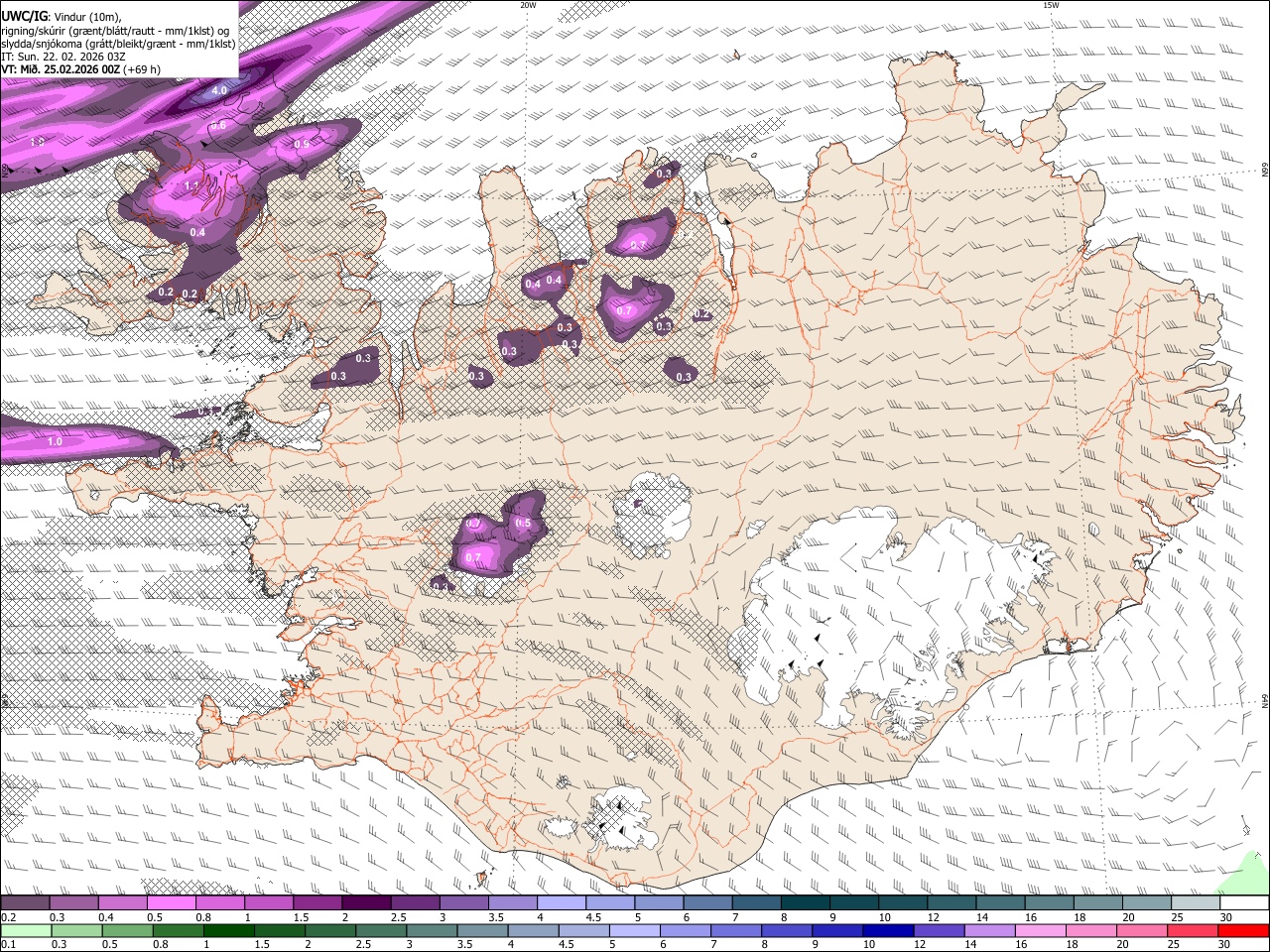
Task: Click the pale lavender 4–4.5 snow swatch
Action: click(562, 903)
